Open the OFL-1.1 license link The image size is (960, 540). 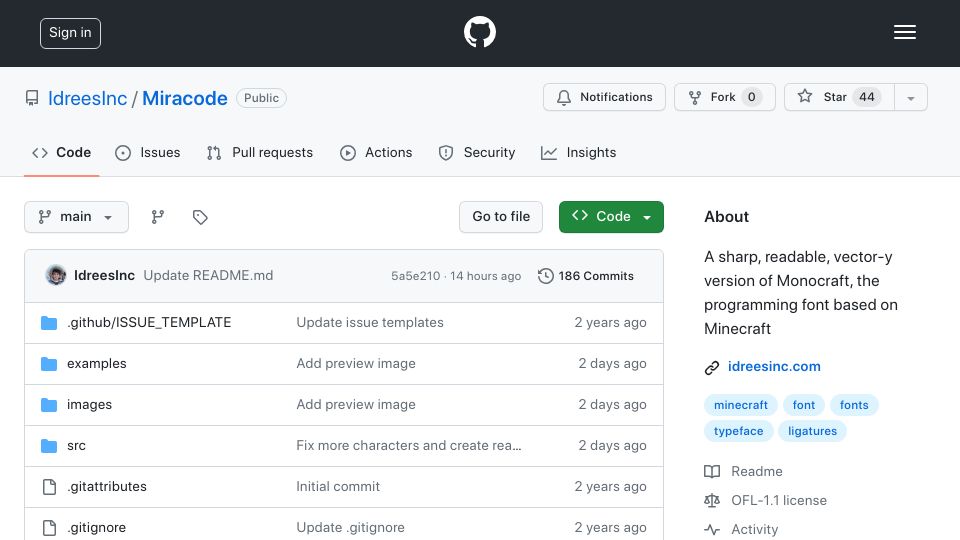point(779,500)
